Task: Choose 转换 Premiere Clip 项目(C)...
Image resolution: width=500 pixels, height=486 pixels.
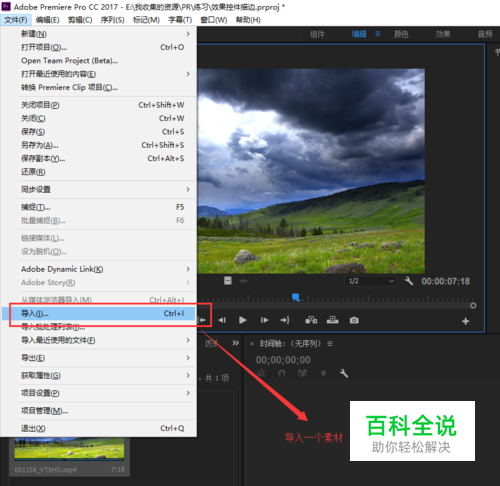Action: click(x=99, y=87)
